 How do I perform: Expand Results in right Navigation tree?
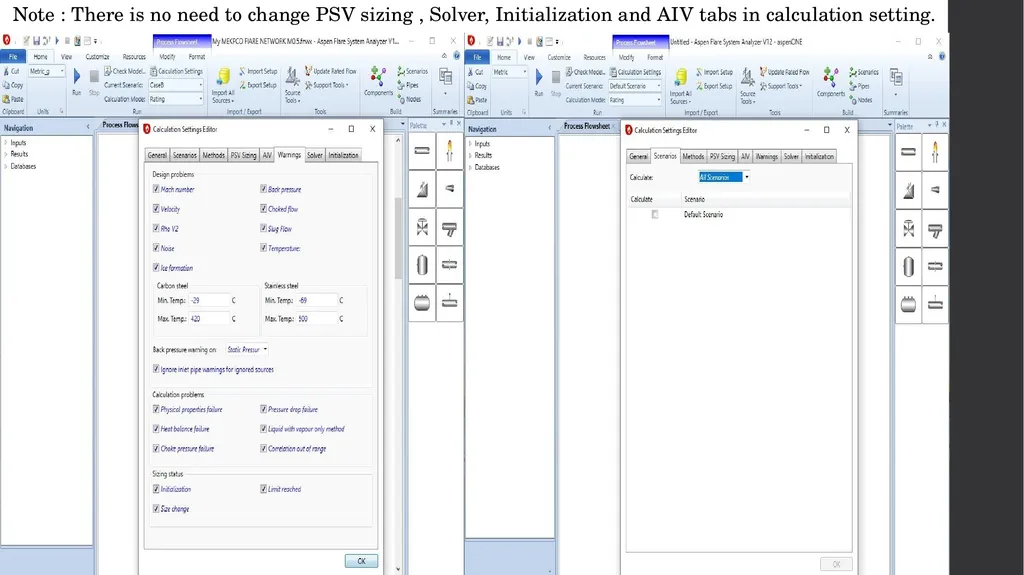tap(470, 156)
